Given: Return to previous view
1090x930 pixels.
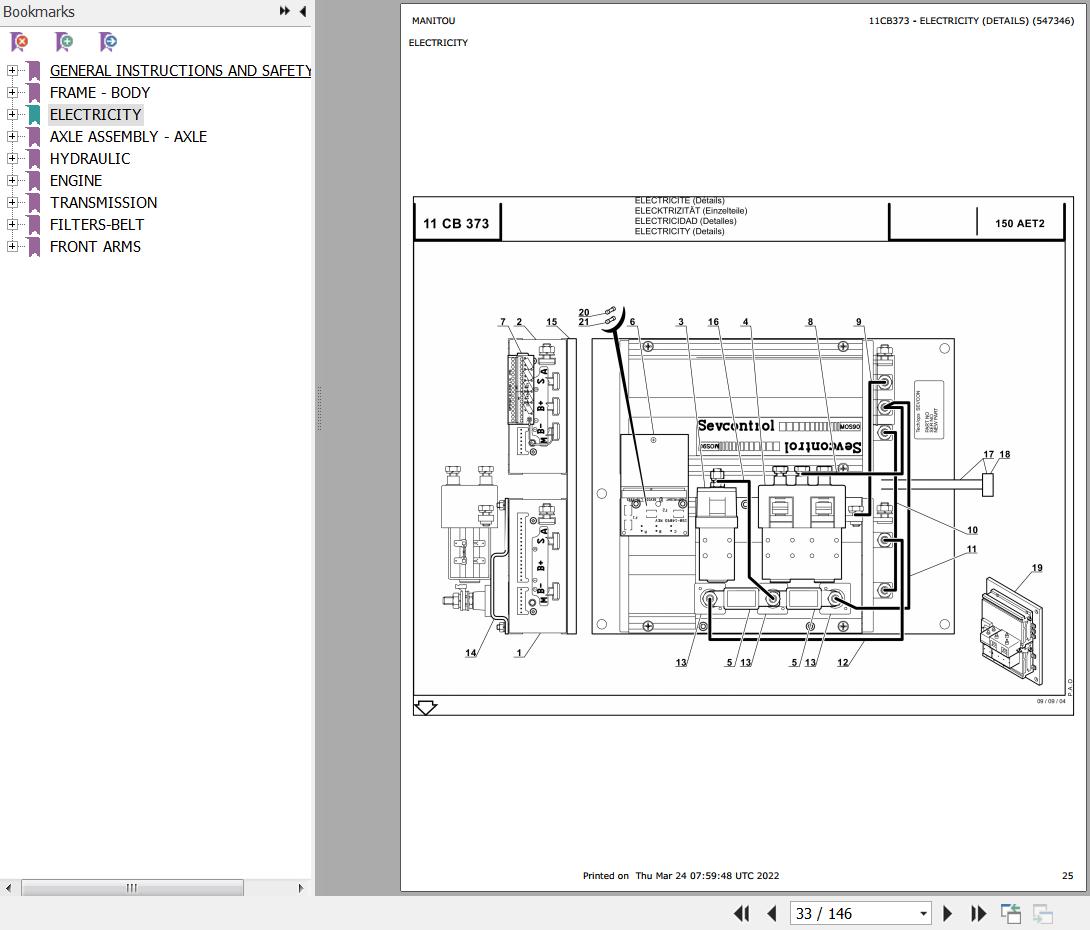Looking at the screenshot, I should click(x=1010, y=913).
